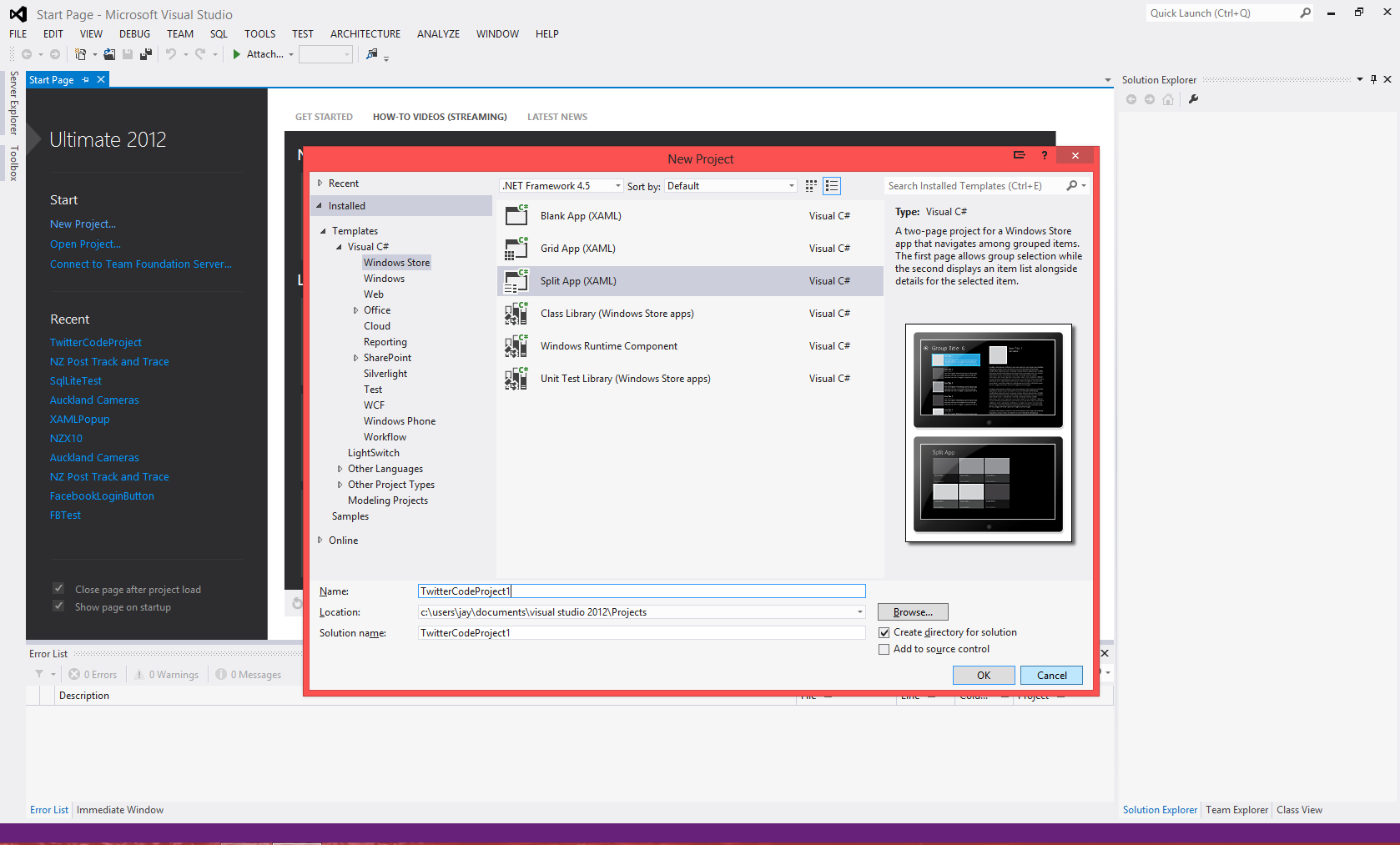Image resolution: width=1400 pixels, height=845 pixels.
Task: Pin the Start Page tab
Action: pos(86,80)
